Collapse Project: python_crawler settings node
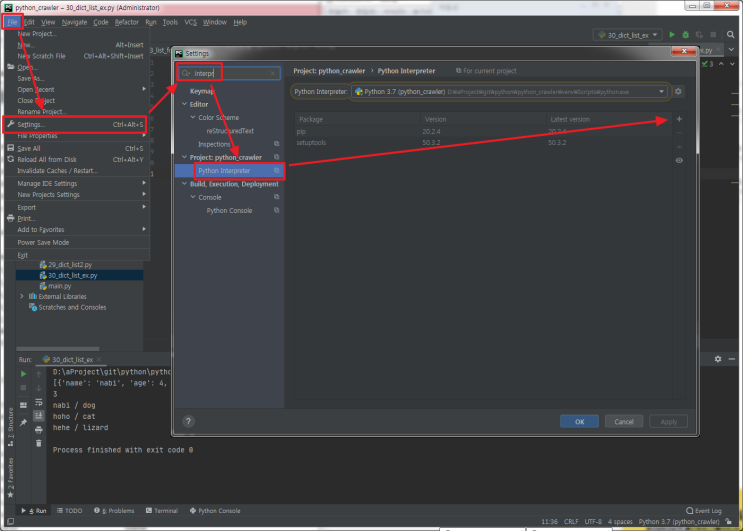The width and height of the screenshot is (743, 531). (184, 157)
